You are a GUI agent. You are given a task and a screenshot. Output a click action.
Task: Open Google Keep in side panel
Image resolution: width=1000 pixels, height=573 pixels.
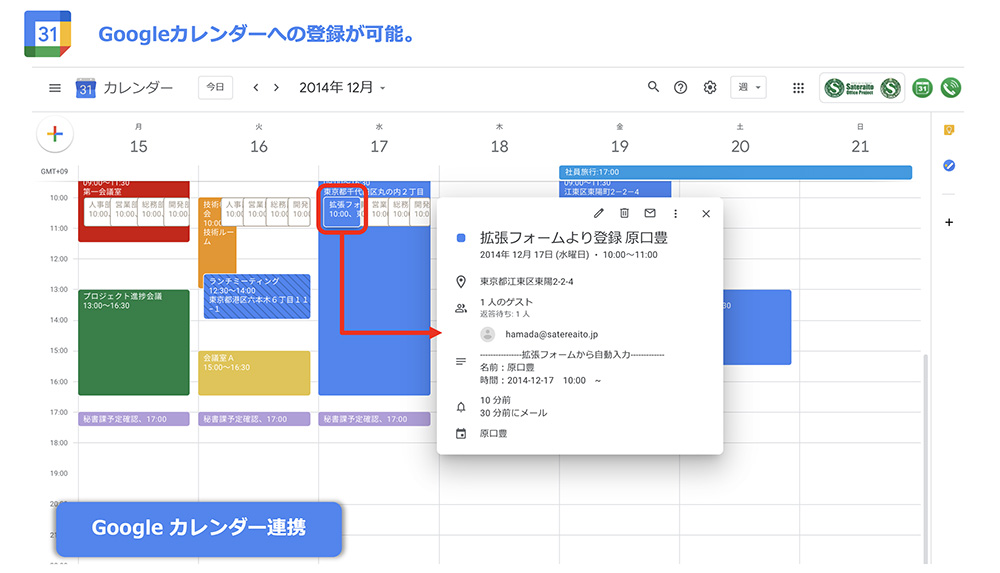(x=949, y=130)
